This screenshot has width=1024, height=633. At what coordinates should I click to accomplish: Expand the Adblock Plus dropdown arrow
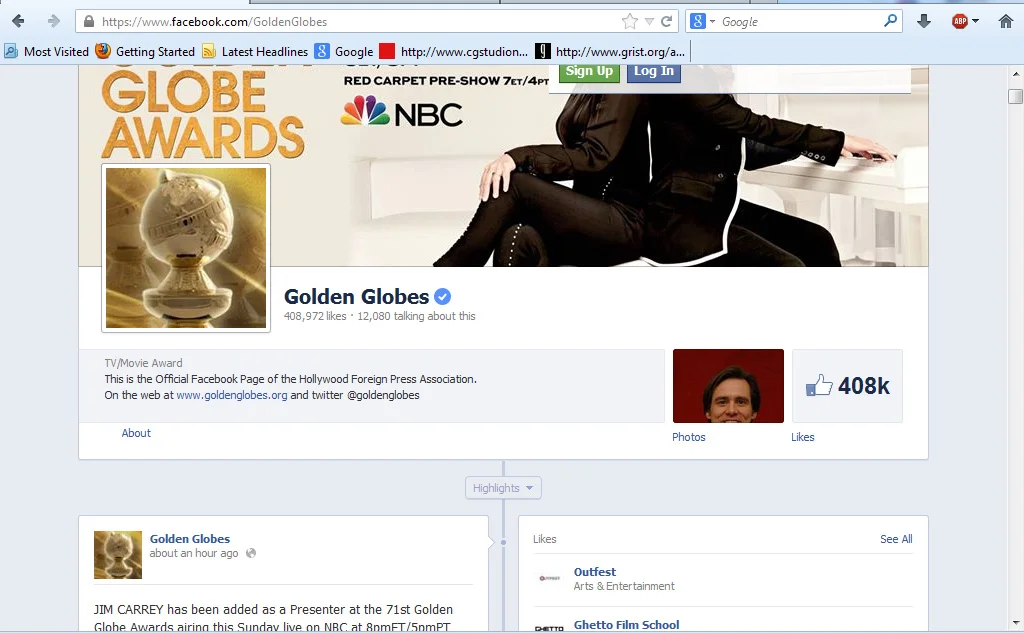point(975,22)
